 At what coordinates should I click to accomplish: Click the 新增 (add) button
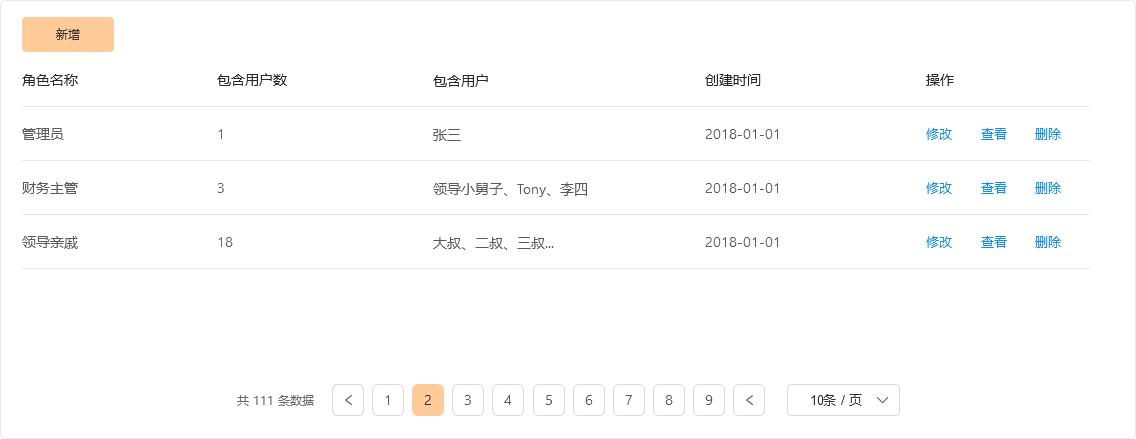coord(68,34)
